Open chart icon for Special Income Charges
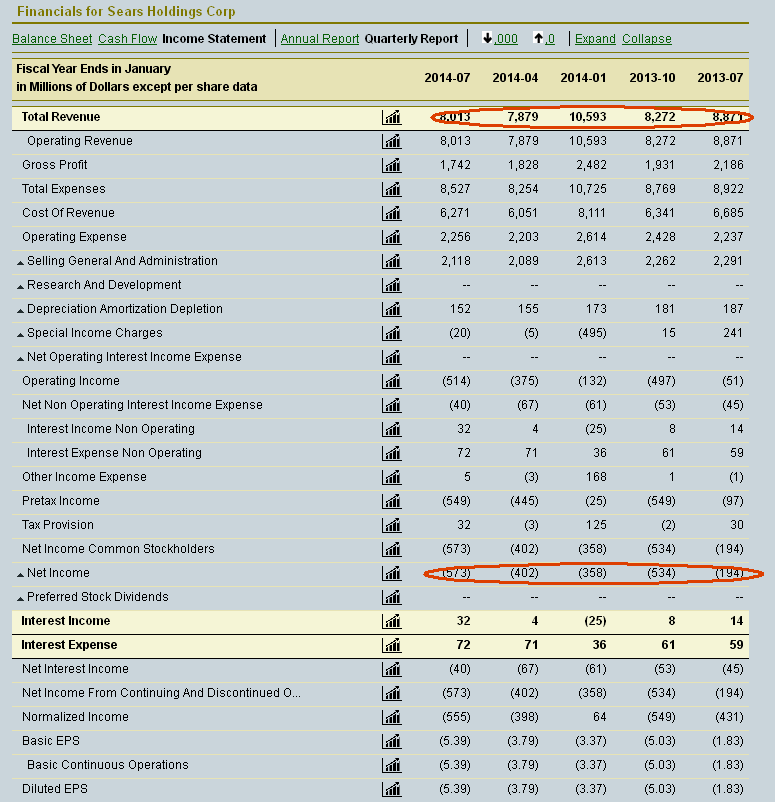Viewport: 775px width, 802px height. point(392,333)
